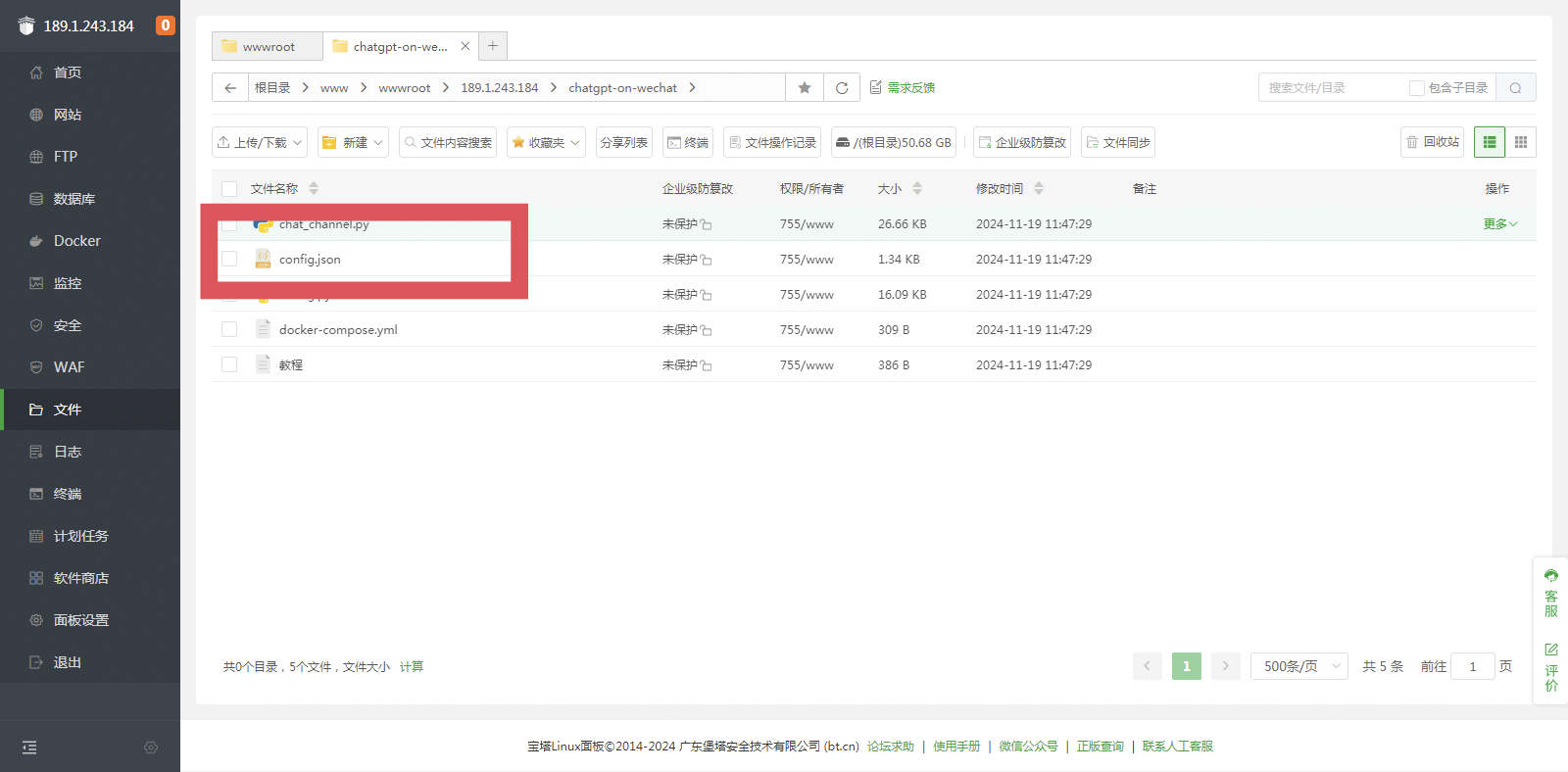
Task: Expand chevron after 根目录 breadcrumb
Action: tap(306, 87)
